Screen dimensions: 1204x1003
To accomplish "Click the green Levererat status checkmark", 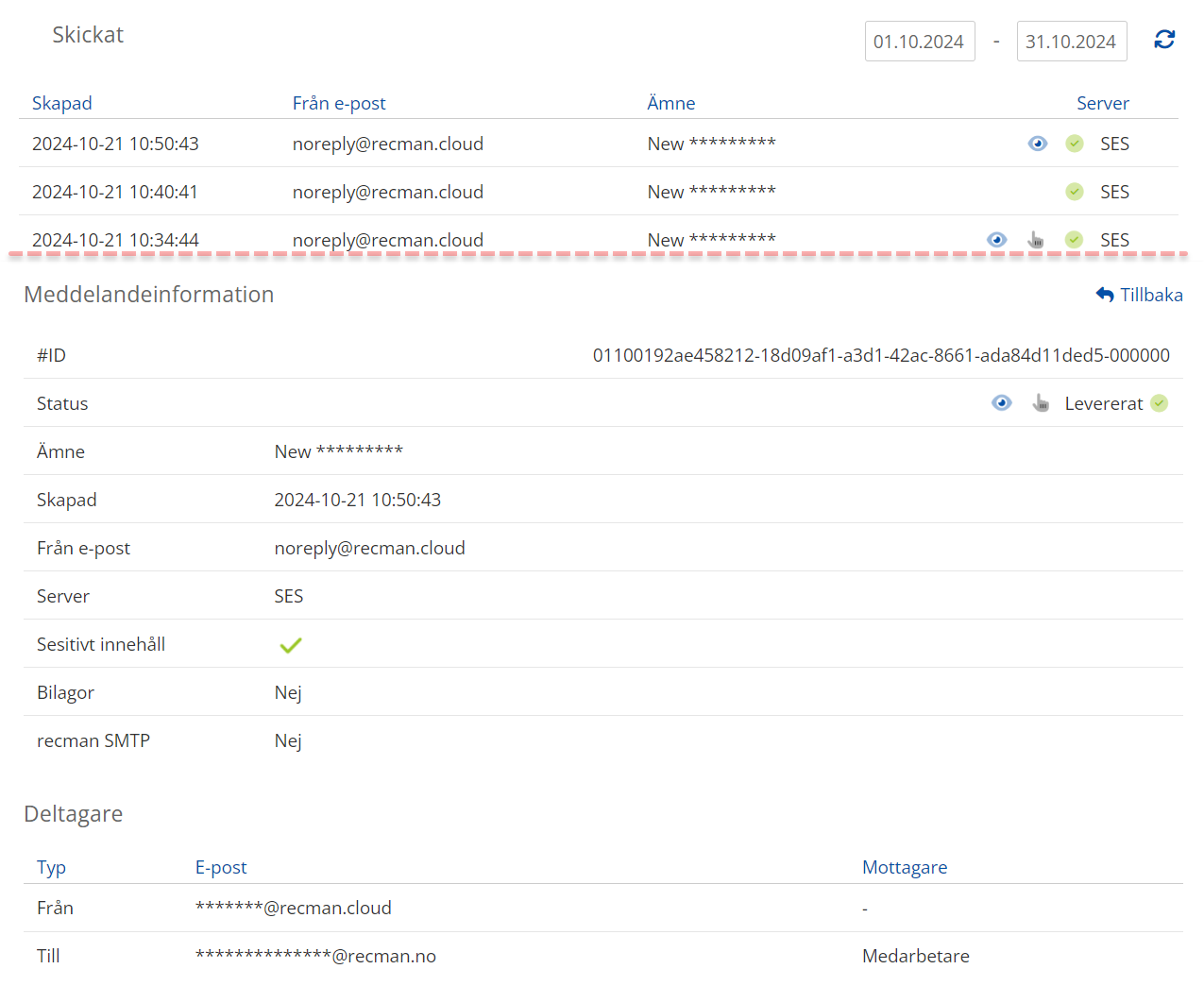I will 1160,403.
